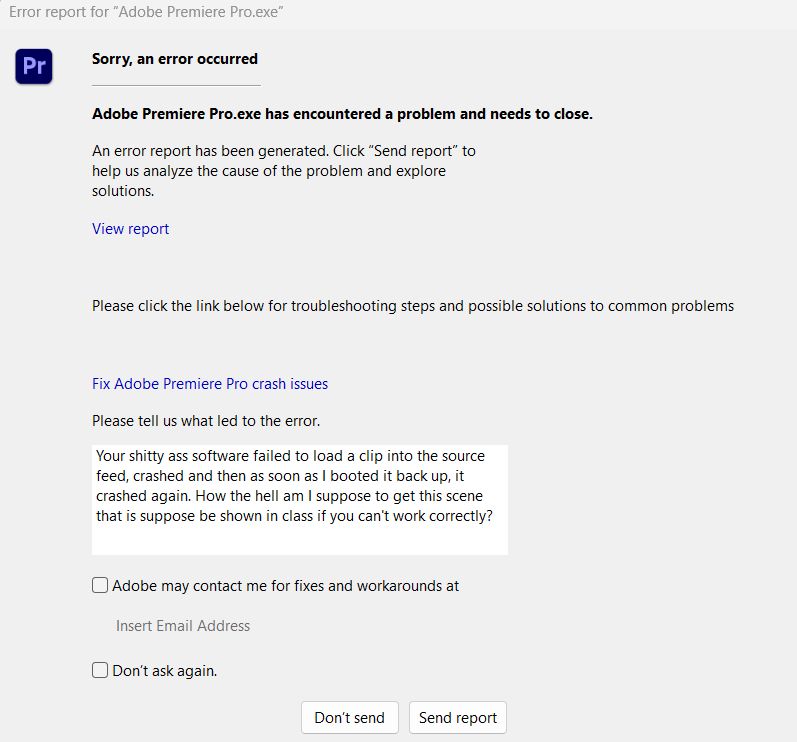
Task: Open the View report link
Action: click(131, 229)
